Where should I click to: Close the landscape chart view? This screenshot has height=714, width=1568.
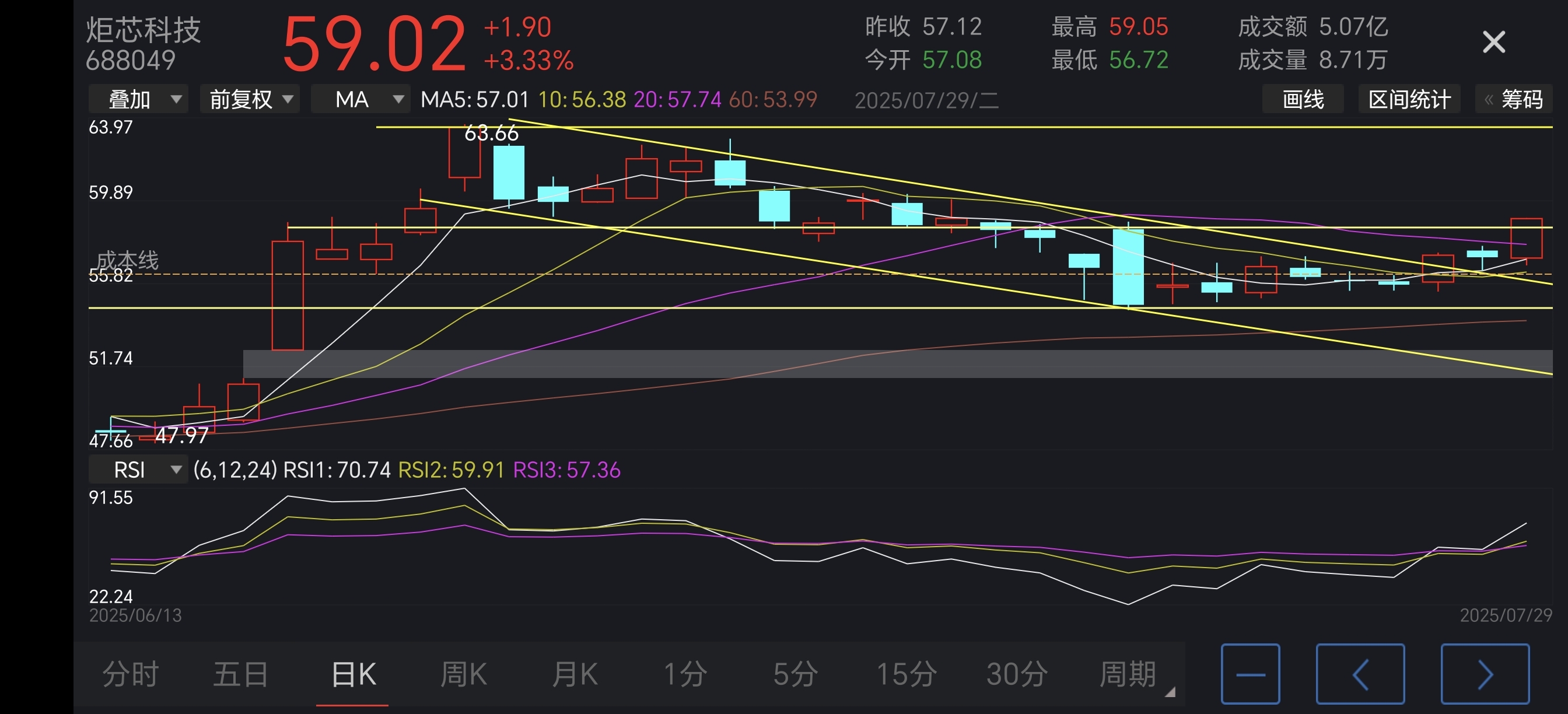click(x=1493, y=43)
